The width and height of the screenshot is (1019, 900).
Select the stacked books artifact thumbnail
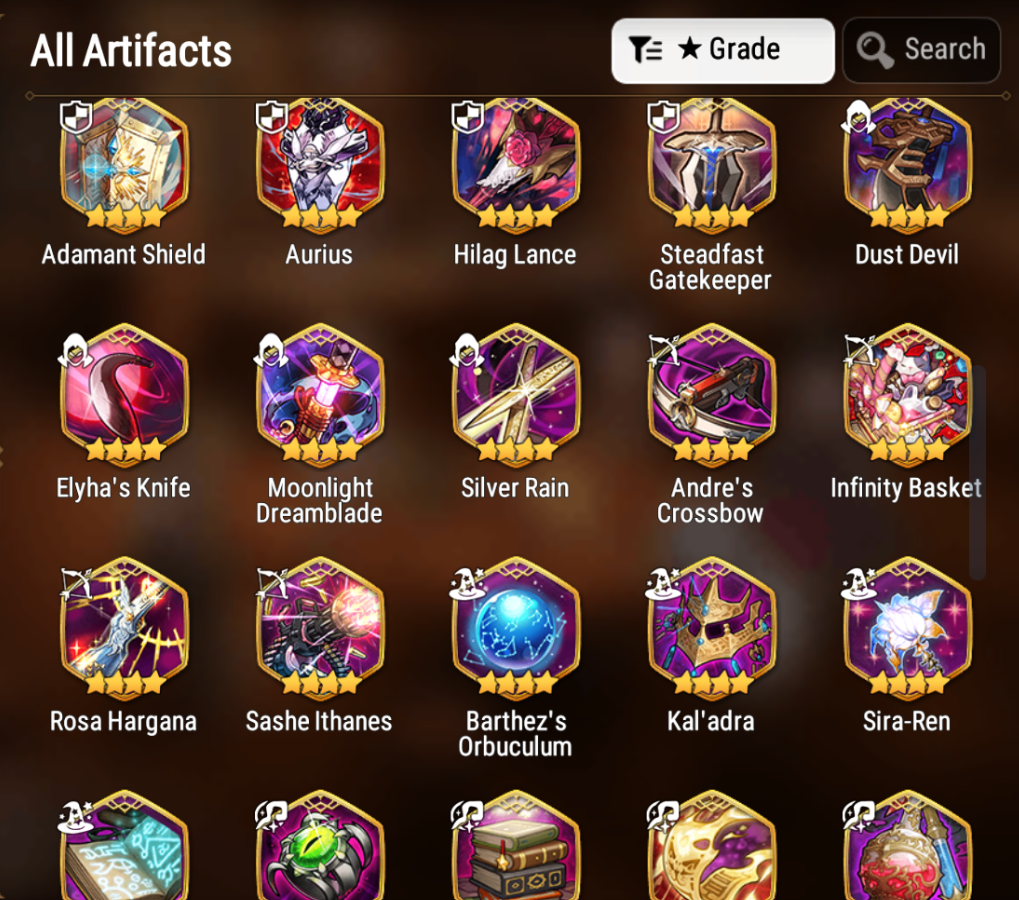pyautogui.click(x=516, y=845)
